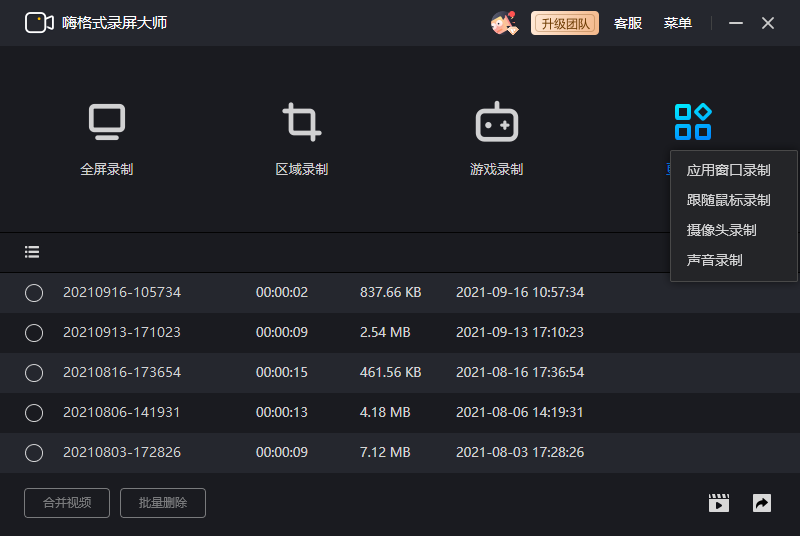Screen dimensions: 800x536
Task: Select the radio circle for 20210916-105734
Action: tap(34, 293)
